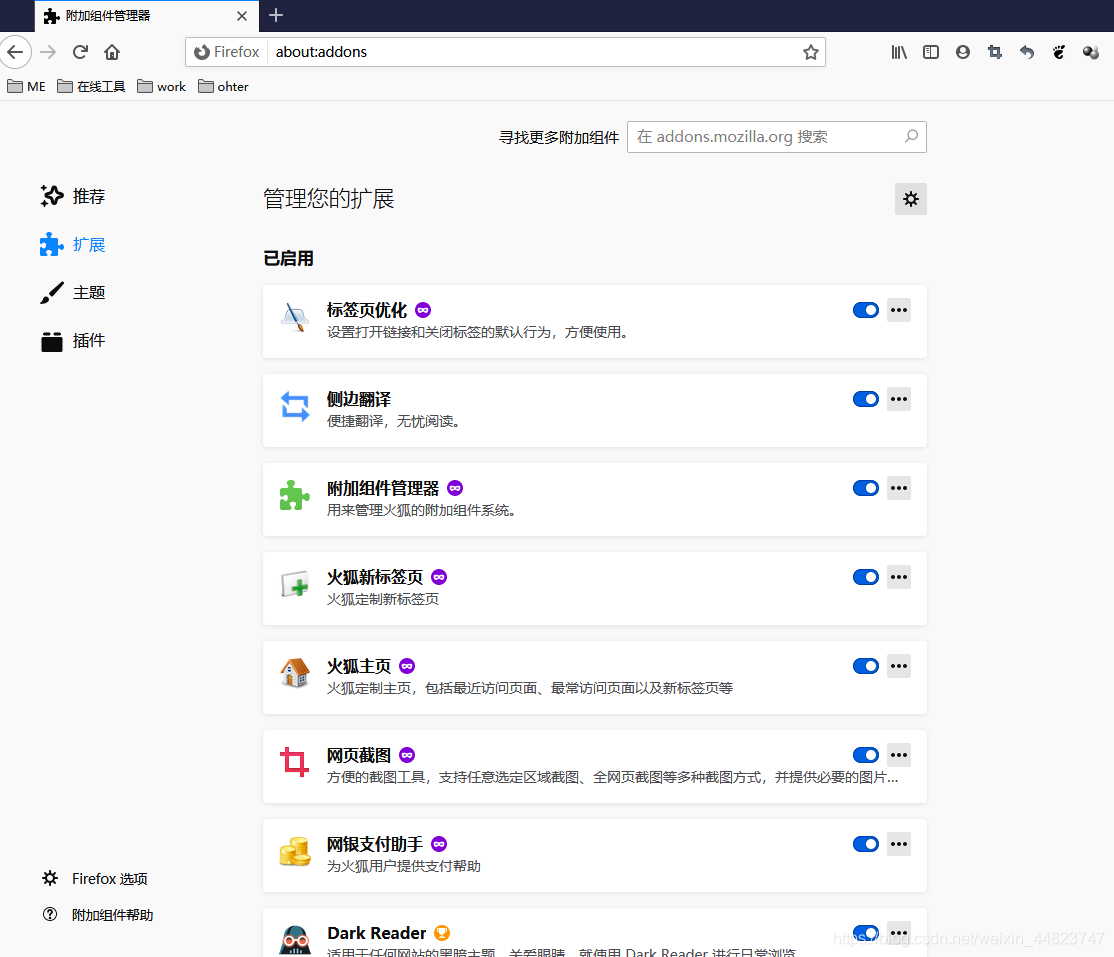
Task: Expand the ellipsis menu for 附加组件管理器
Action: click(899, 488)
